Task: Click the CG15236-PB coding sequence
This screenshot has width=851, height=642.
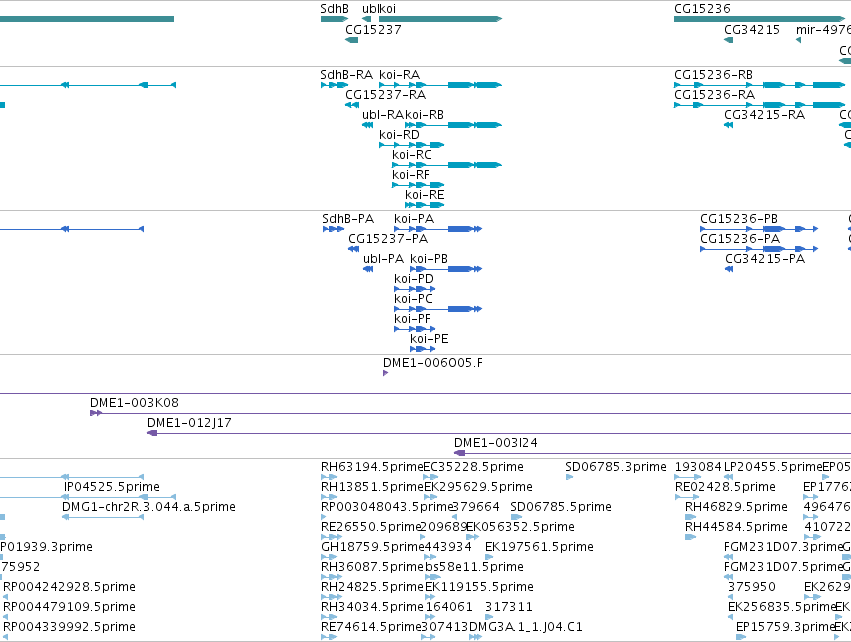Action: pyautogui.click(x=759, y=229)
